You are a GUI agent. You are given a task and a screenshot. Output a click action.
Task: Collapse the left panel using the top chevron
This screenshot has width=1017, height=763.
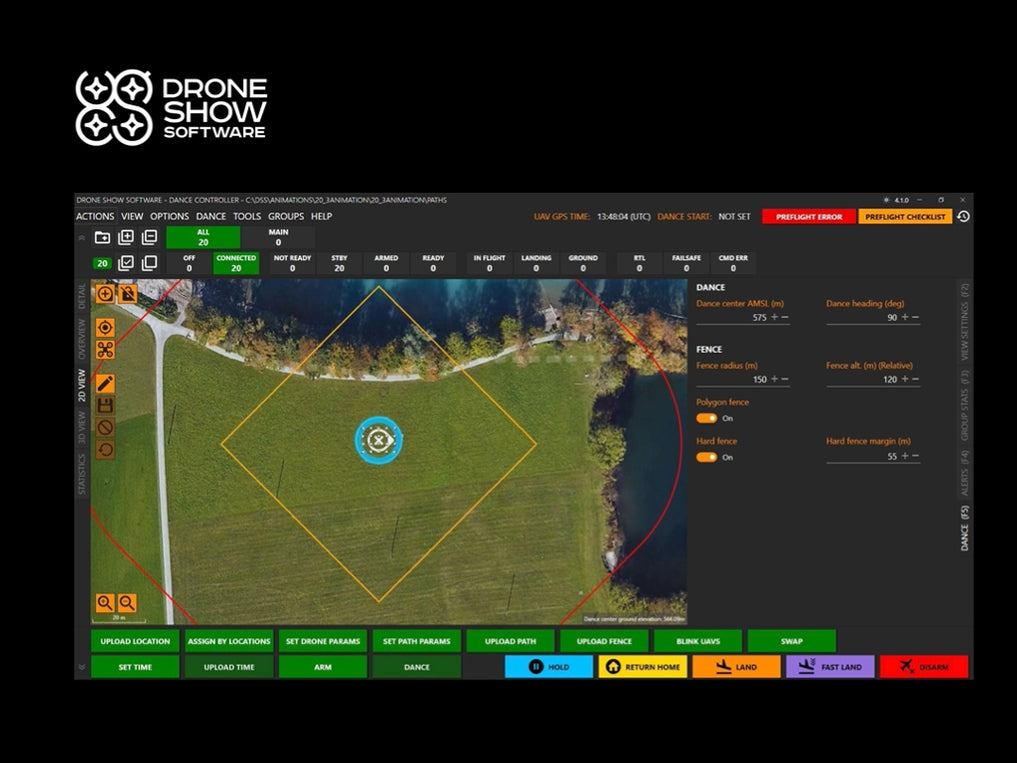[82, 238]
